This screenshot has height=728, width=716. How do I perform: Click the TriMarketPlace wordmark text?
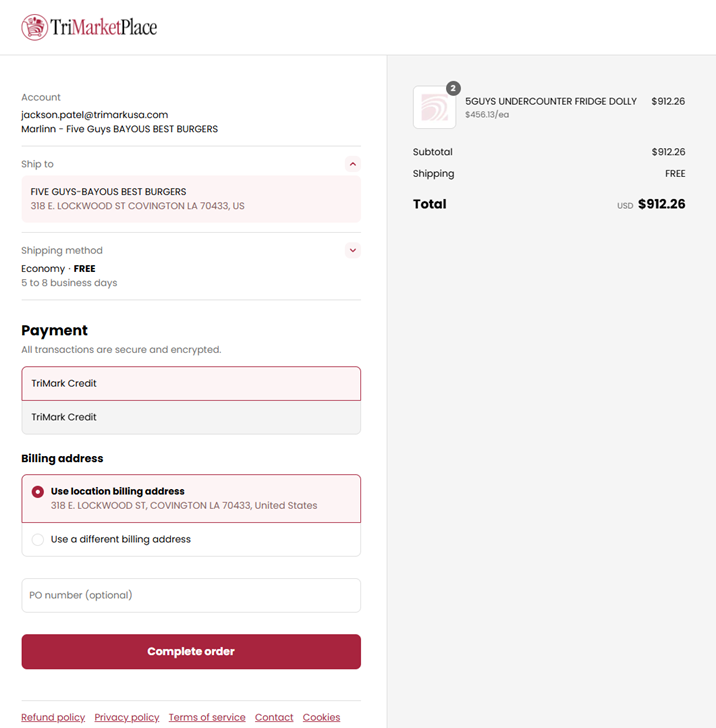point(104,27)
